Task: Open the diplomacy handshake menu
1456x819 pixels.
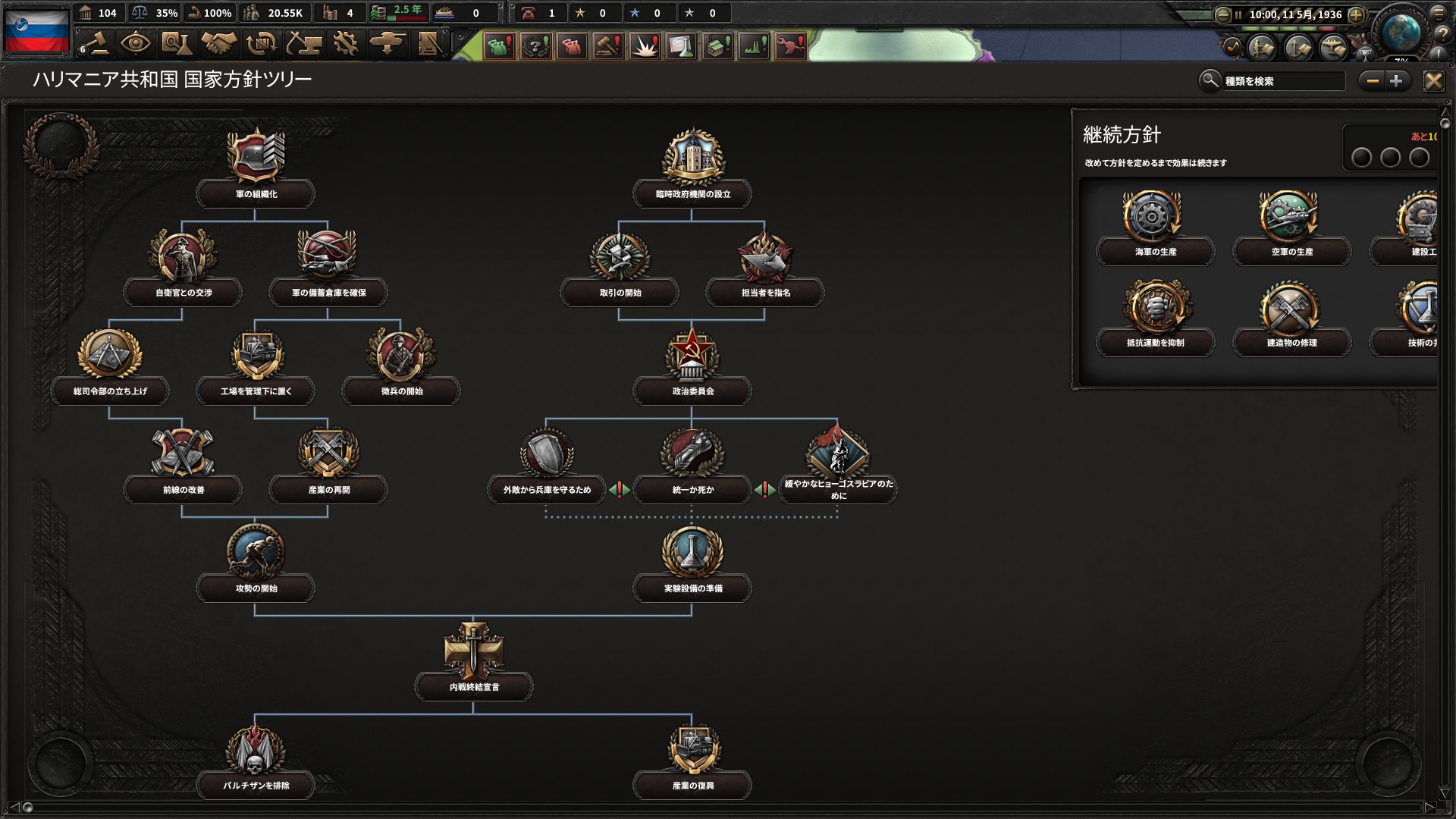Action: (218, 43)
